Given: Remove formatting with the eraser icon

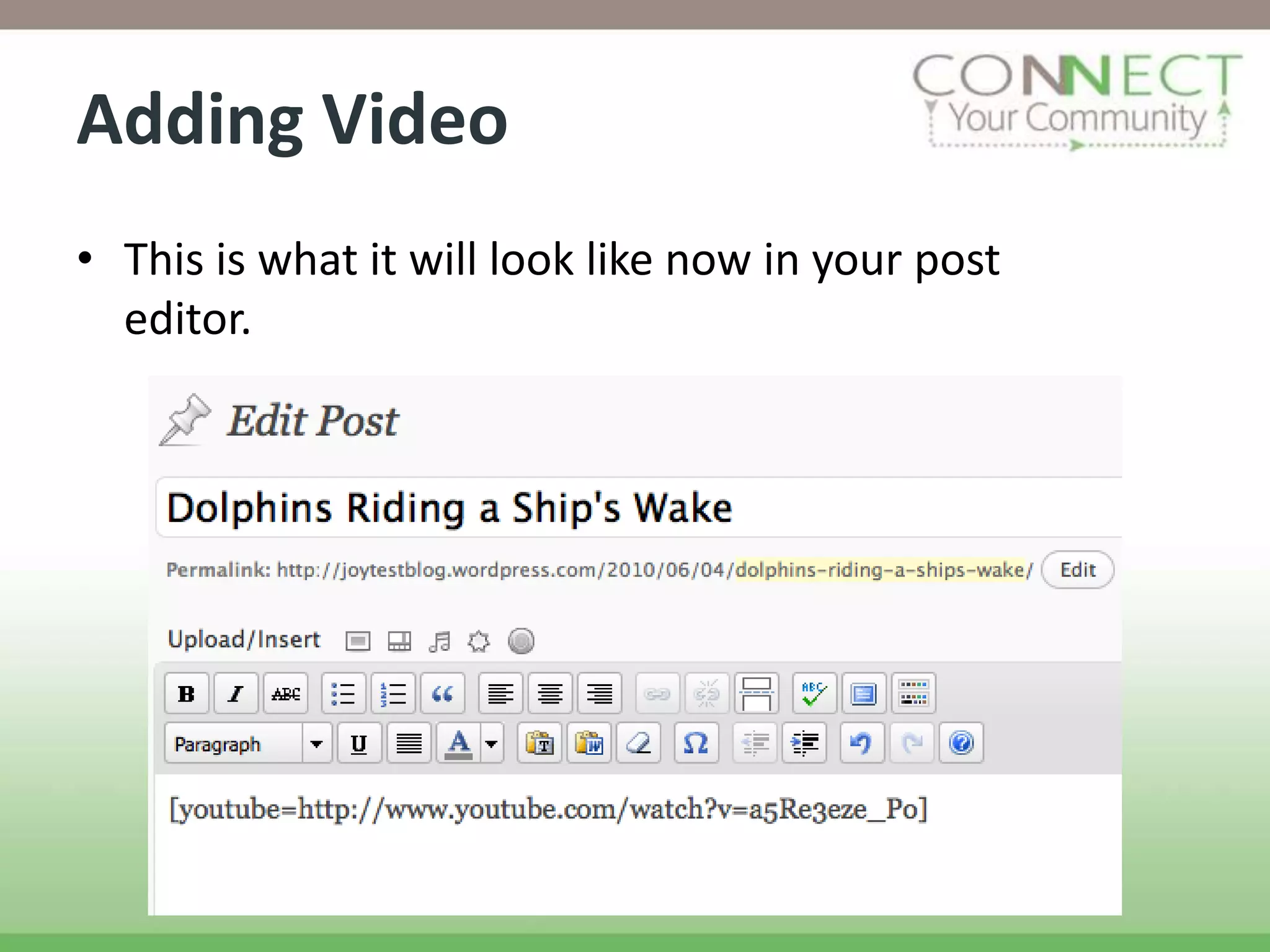Looking at the screenshot, I should (639, 743).
